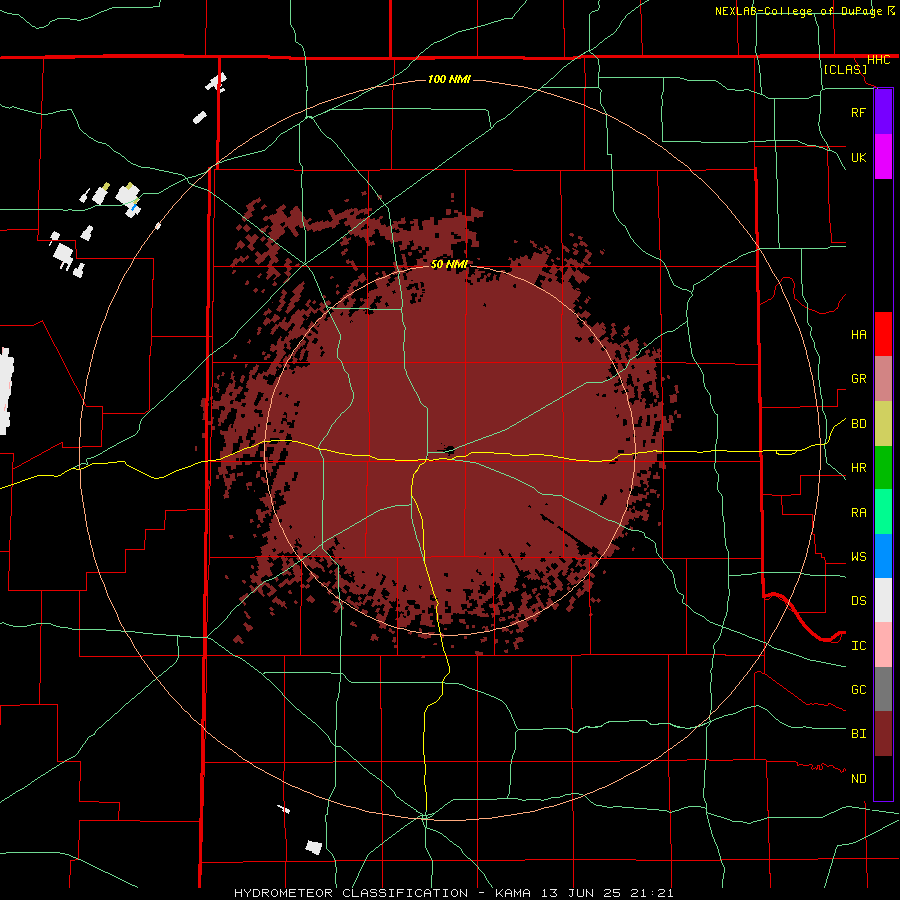The height and width of the screenshot is (900, 900).
Task: Click the red HA legend swatch
Action: point(883,334)
